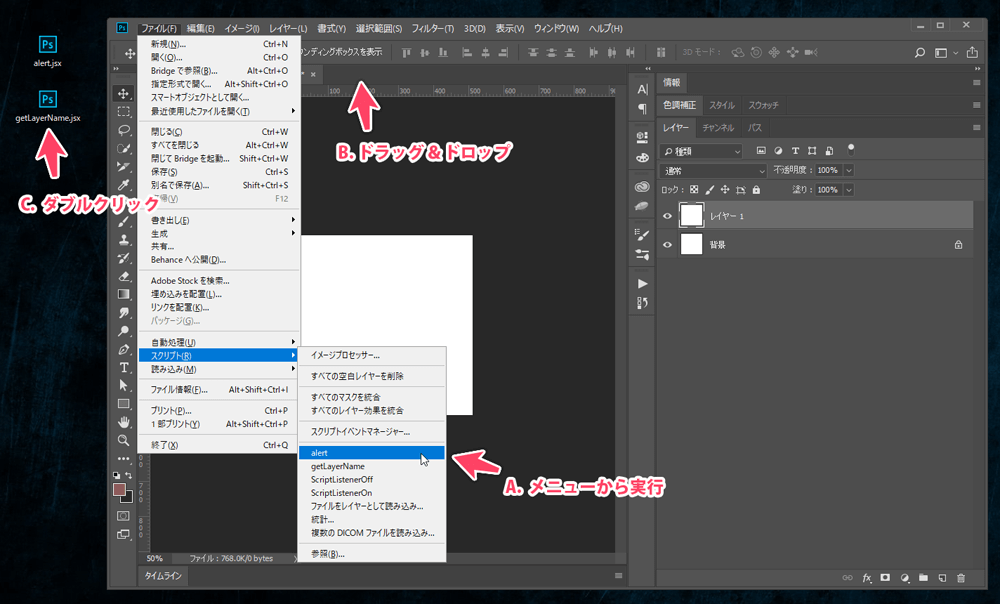Click the foreground color swatch
Image resolution: width=1000 pixels, height=604 pixels.
119,489
